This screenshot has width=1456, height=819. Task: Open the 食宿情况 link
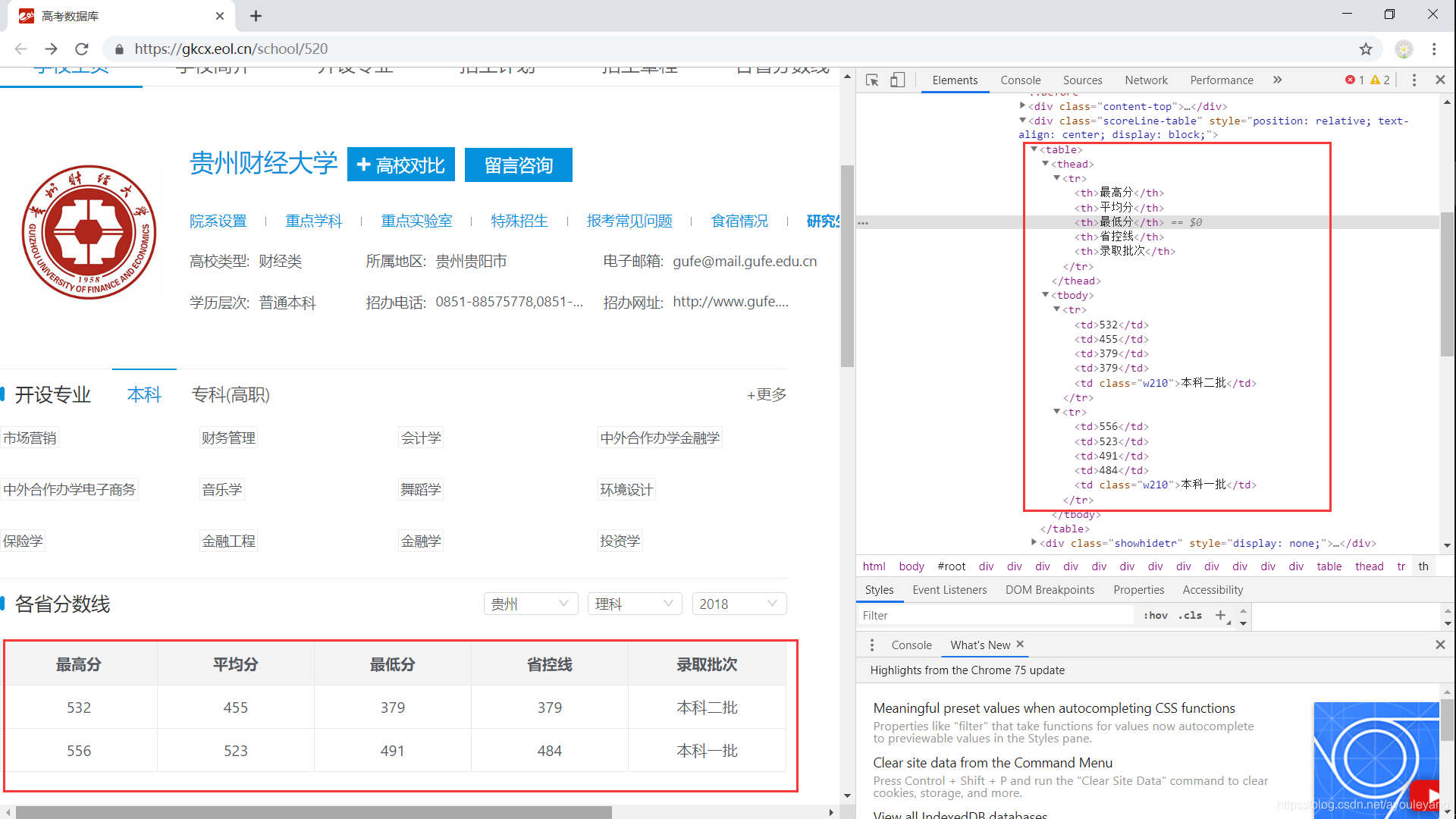pyautogui.click(x=739, y=221)
